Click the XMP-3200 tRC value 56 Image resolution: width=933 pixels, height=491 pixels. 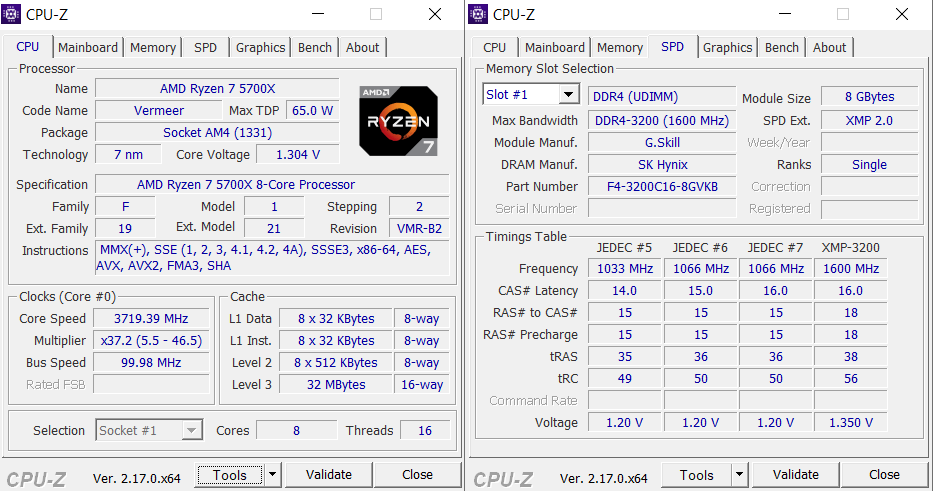[x=851, y=379]
